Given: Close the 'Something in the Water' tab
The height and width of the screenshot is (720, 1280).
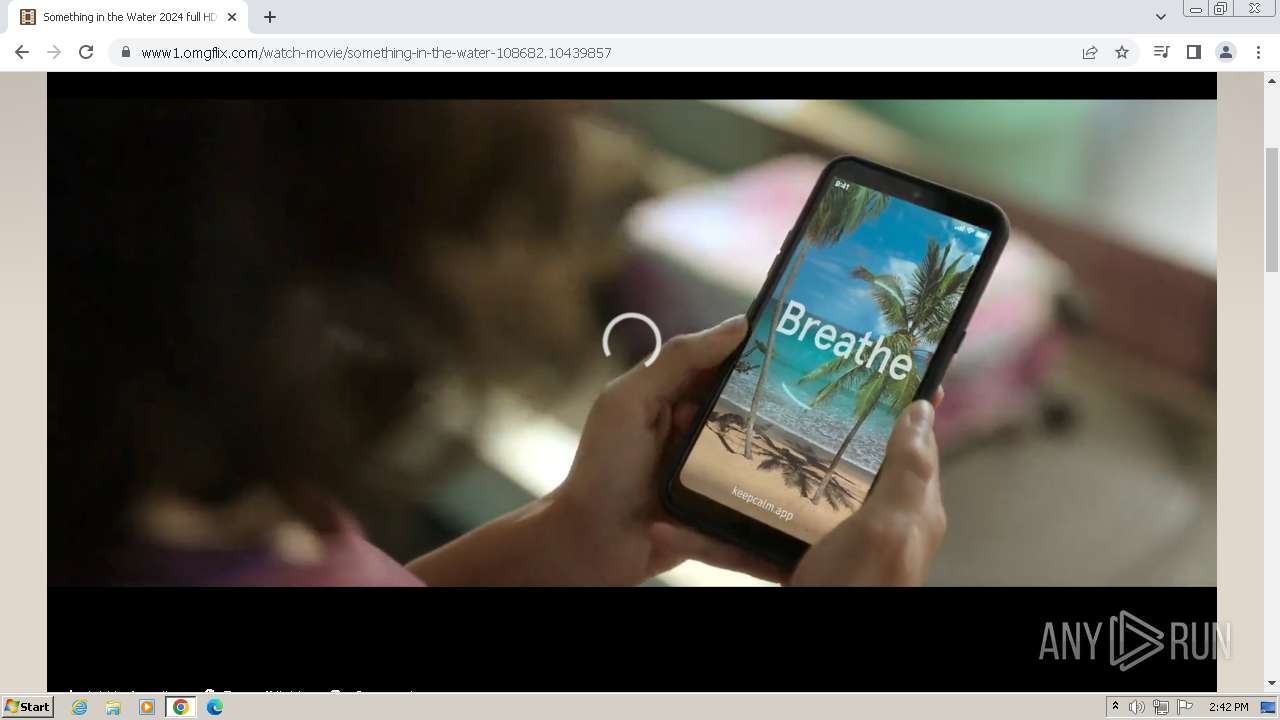Looking at the screenshot, I should (x=232, y=17).
